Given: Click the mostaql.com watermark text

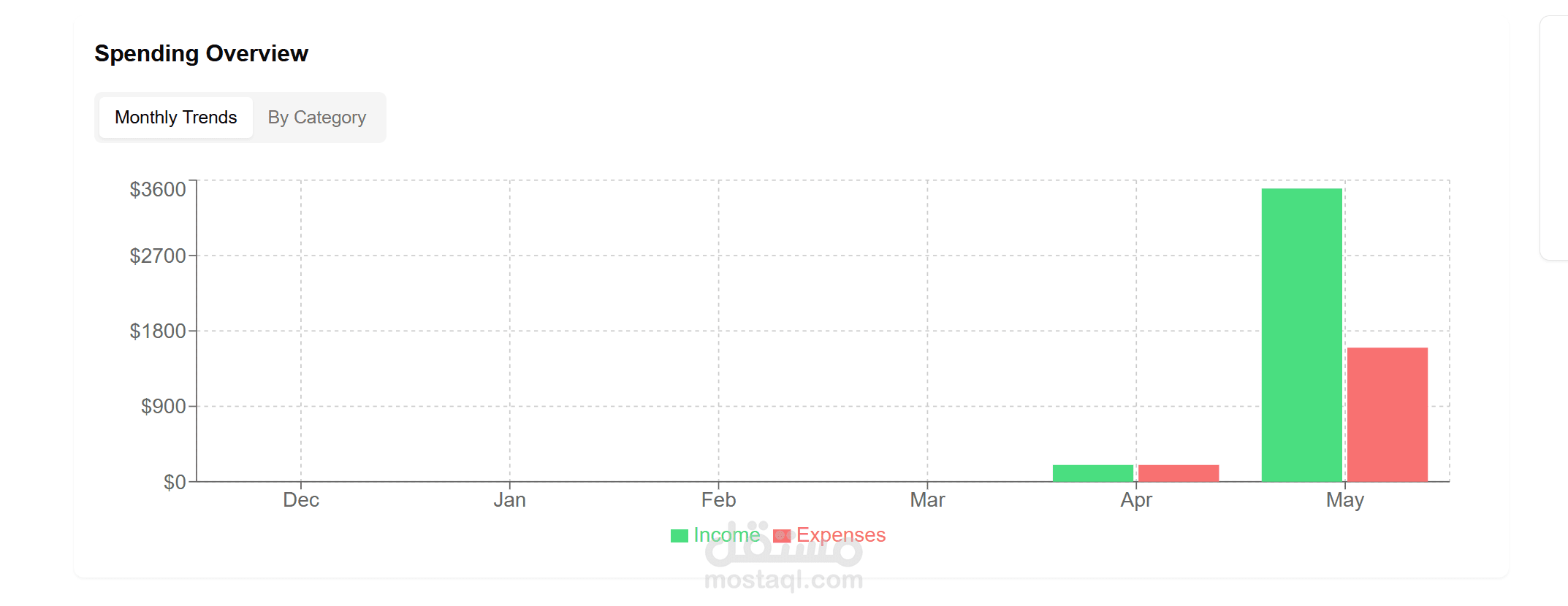Looking at the screenshot, I should [x=784, y=580].
